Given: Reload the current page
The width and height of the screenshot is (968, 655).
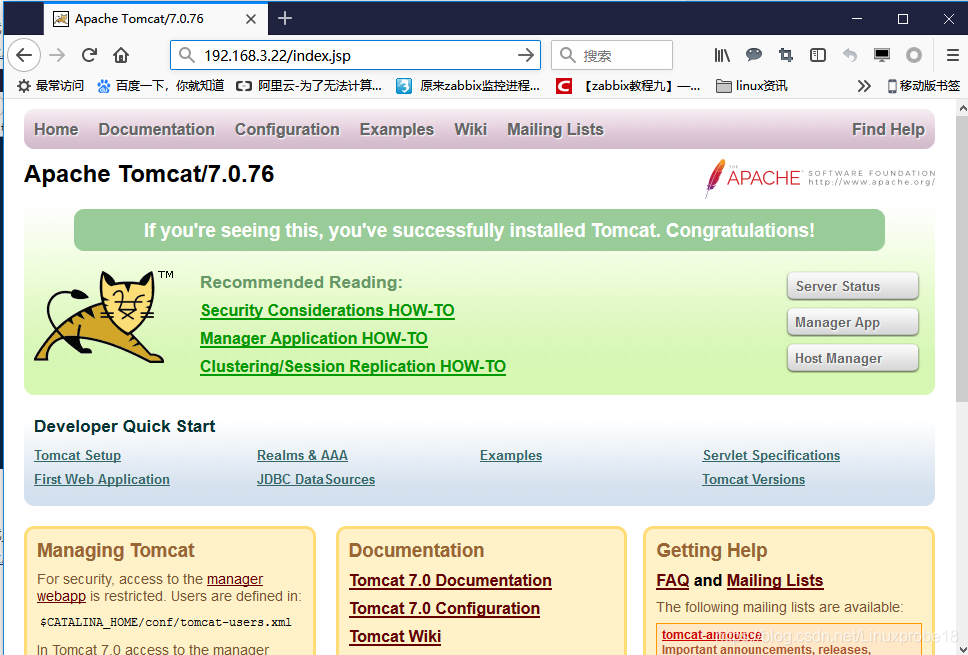Looking at the screenshot, I should pyautogui.click(x=90, y=56).
